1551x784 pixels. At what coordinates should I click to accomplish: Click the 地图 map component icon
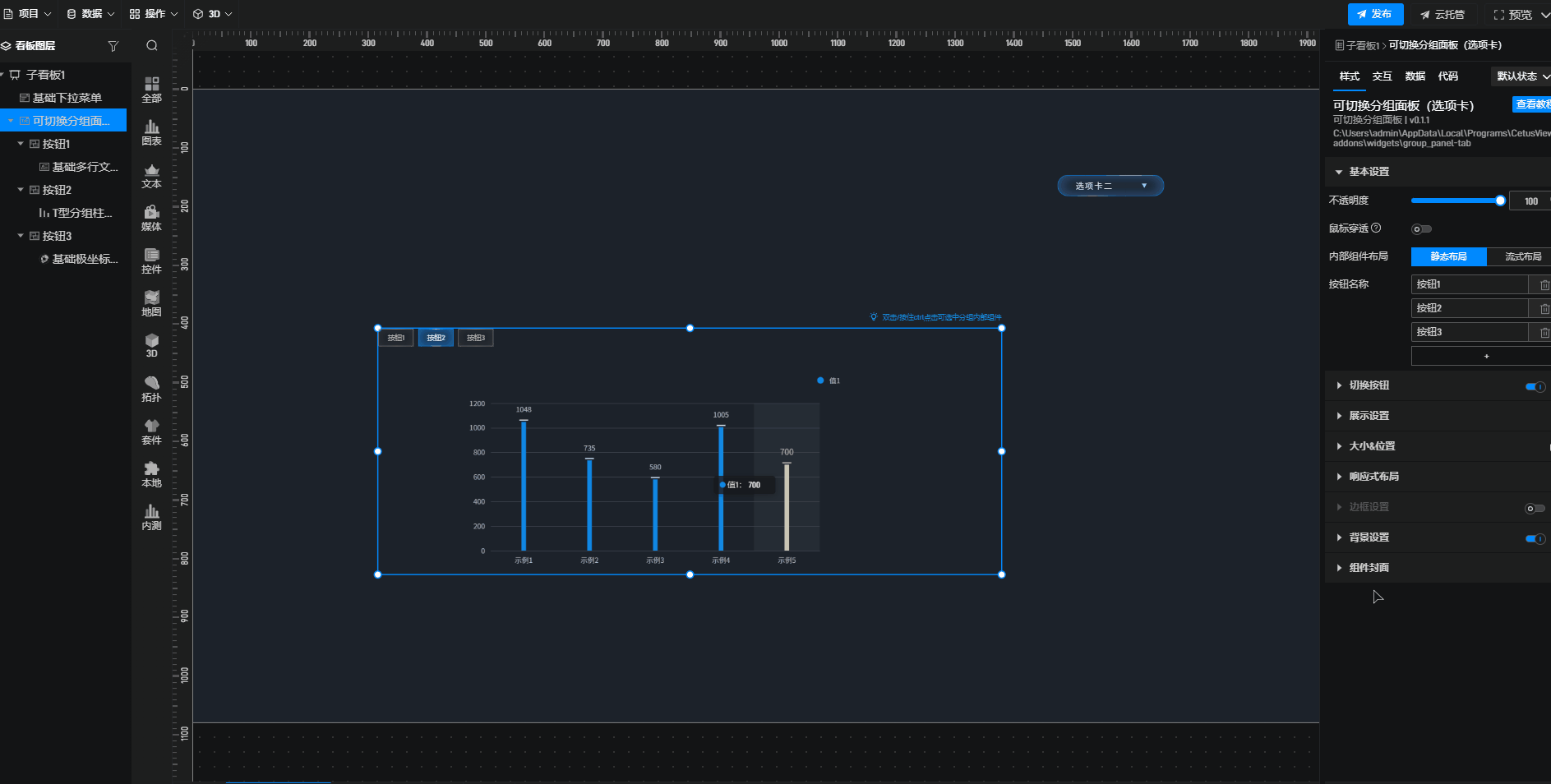[x=151, y=303]
